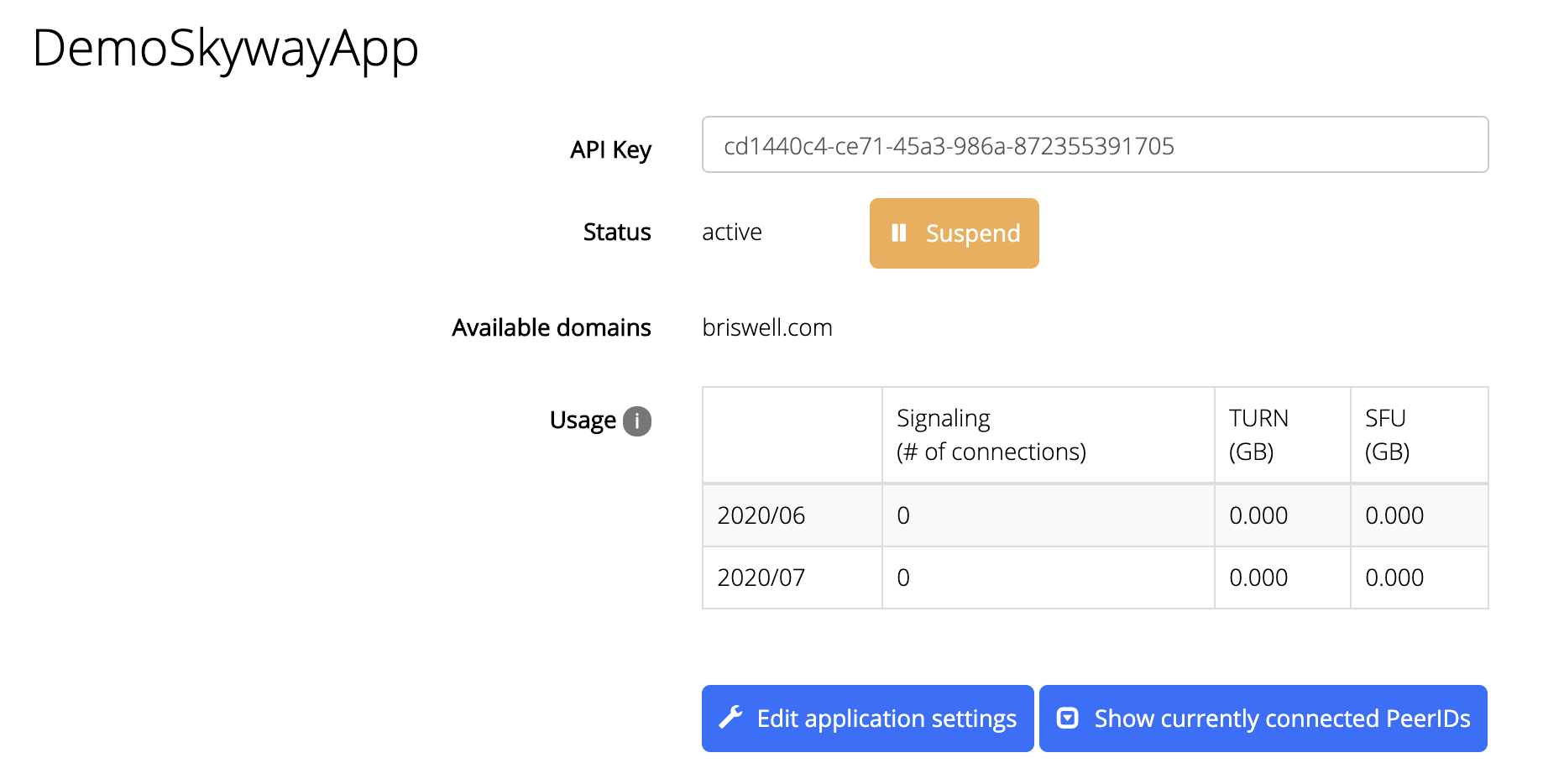
Task: Click the pause icon on Suspend button
Action: pos(898,233)
